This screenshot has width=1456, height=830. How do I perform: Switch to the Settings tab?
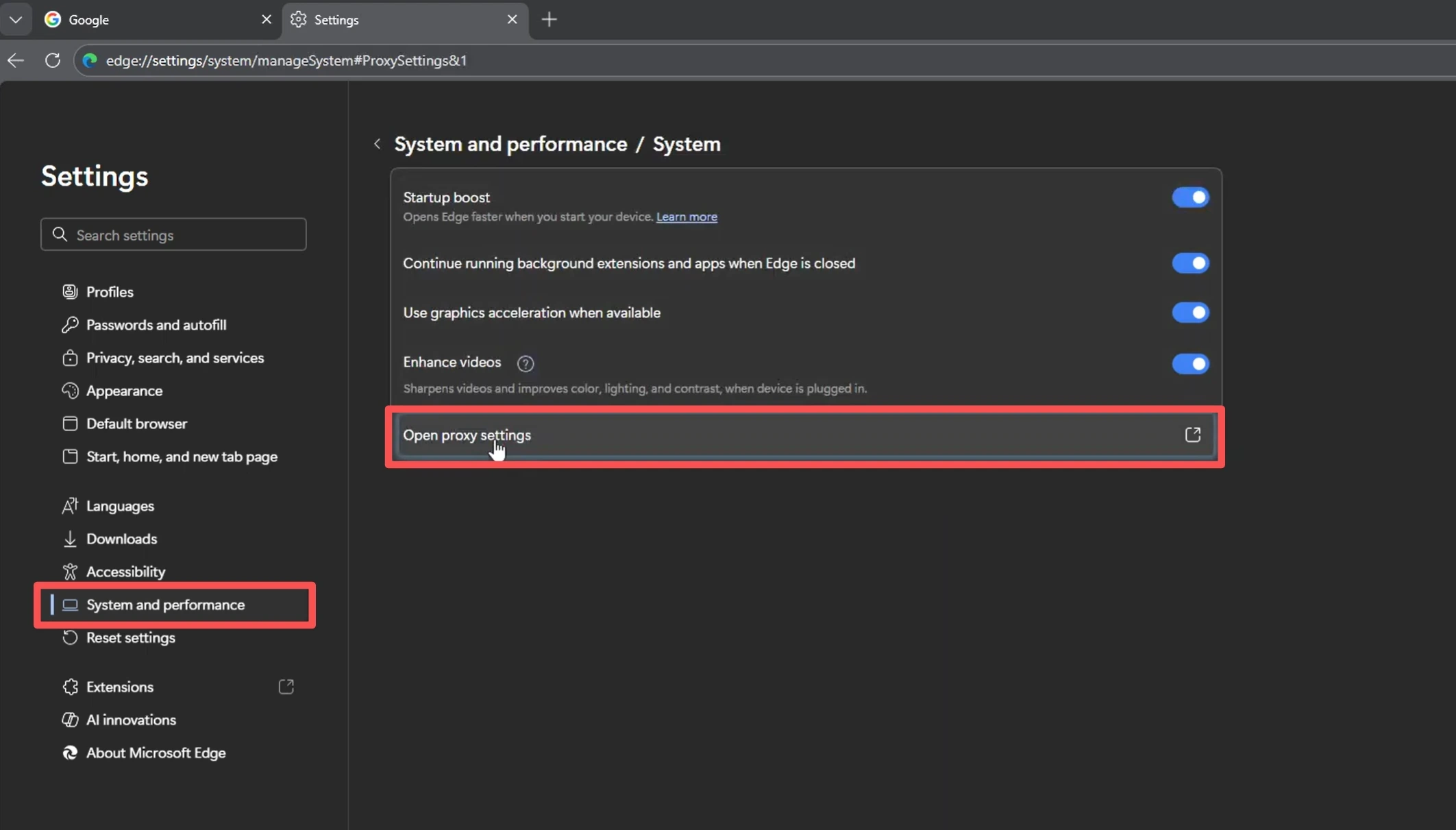404,19
